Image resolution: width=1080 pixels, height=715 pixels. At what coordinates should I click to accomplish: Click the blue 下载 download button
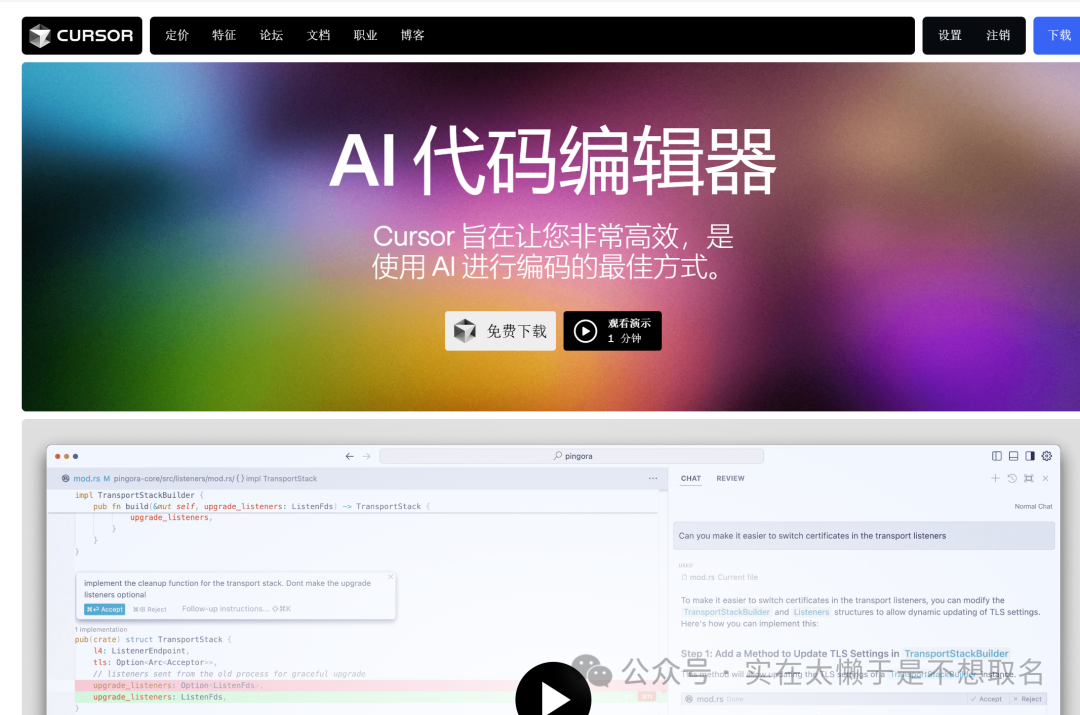(x=1057, y=35)
